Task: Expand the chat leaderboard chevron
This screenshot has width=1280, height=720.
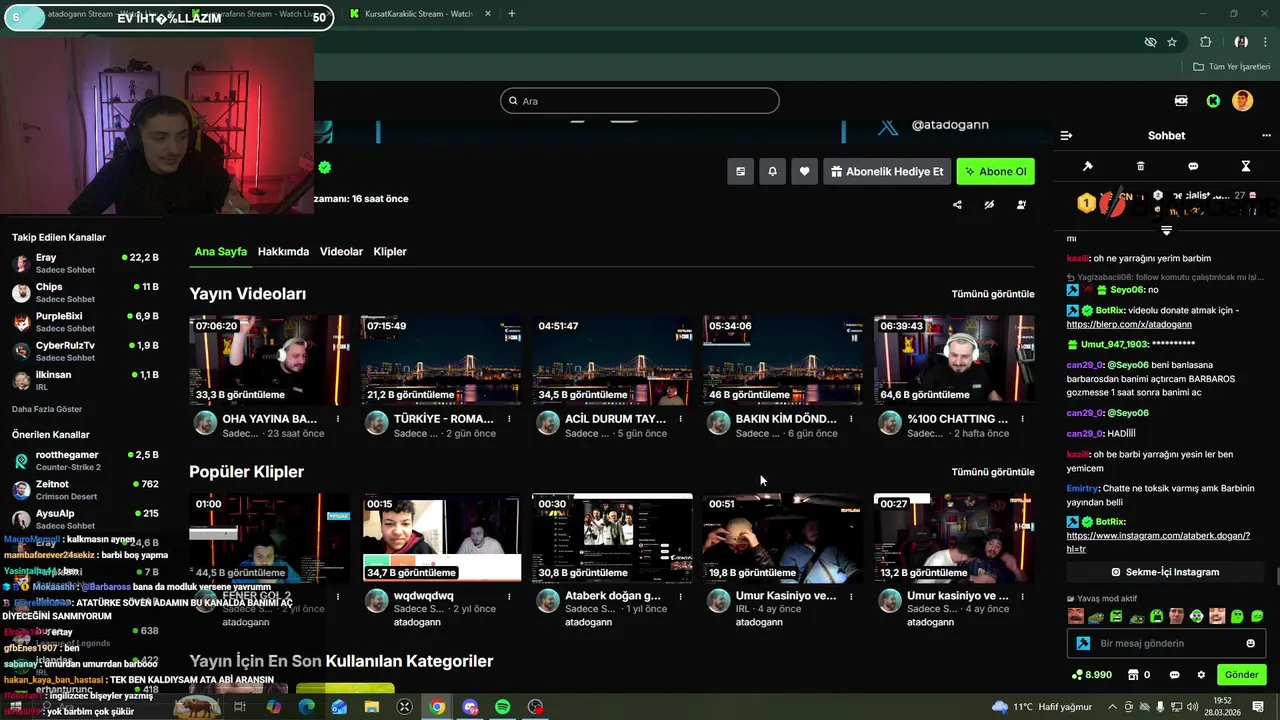Action: [1166, 230]
